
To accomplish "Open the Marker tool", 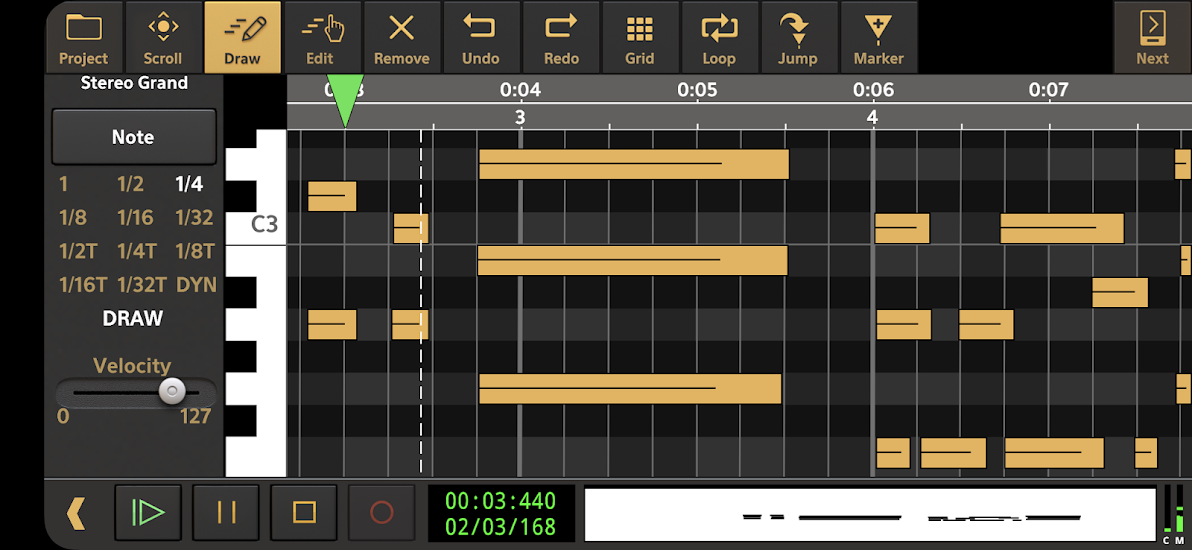I will pyautogui.click(x=879, y=37).
